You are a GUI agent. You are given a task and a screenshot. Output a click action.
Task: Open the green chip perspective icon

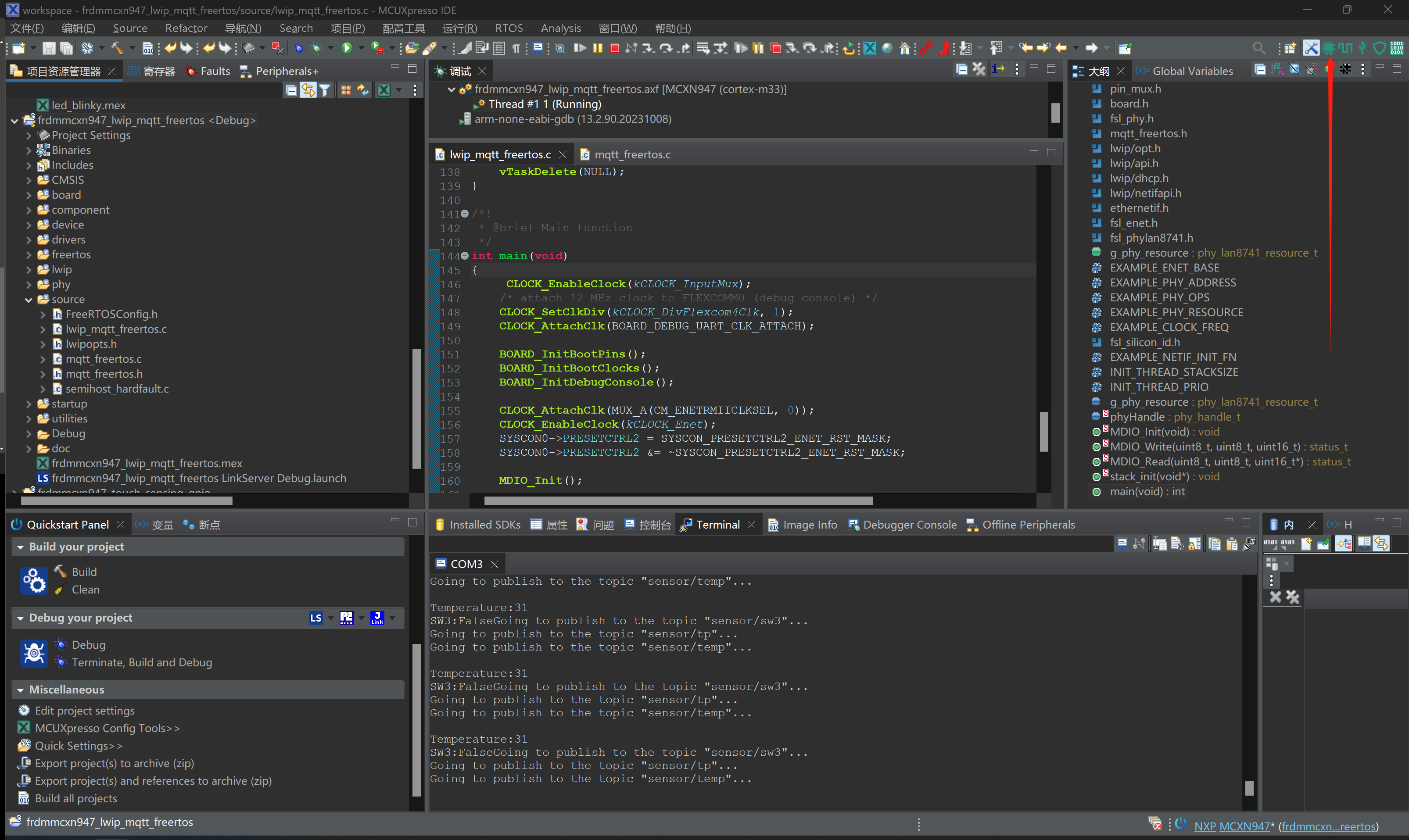(x=1329, y=48)
